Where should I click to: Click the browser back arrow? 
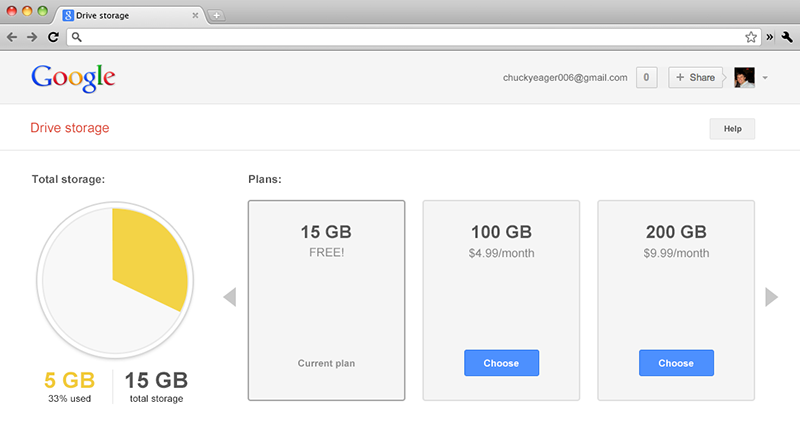12,37
